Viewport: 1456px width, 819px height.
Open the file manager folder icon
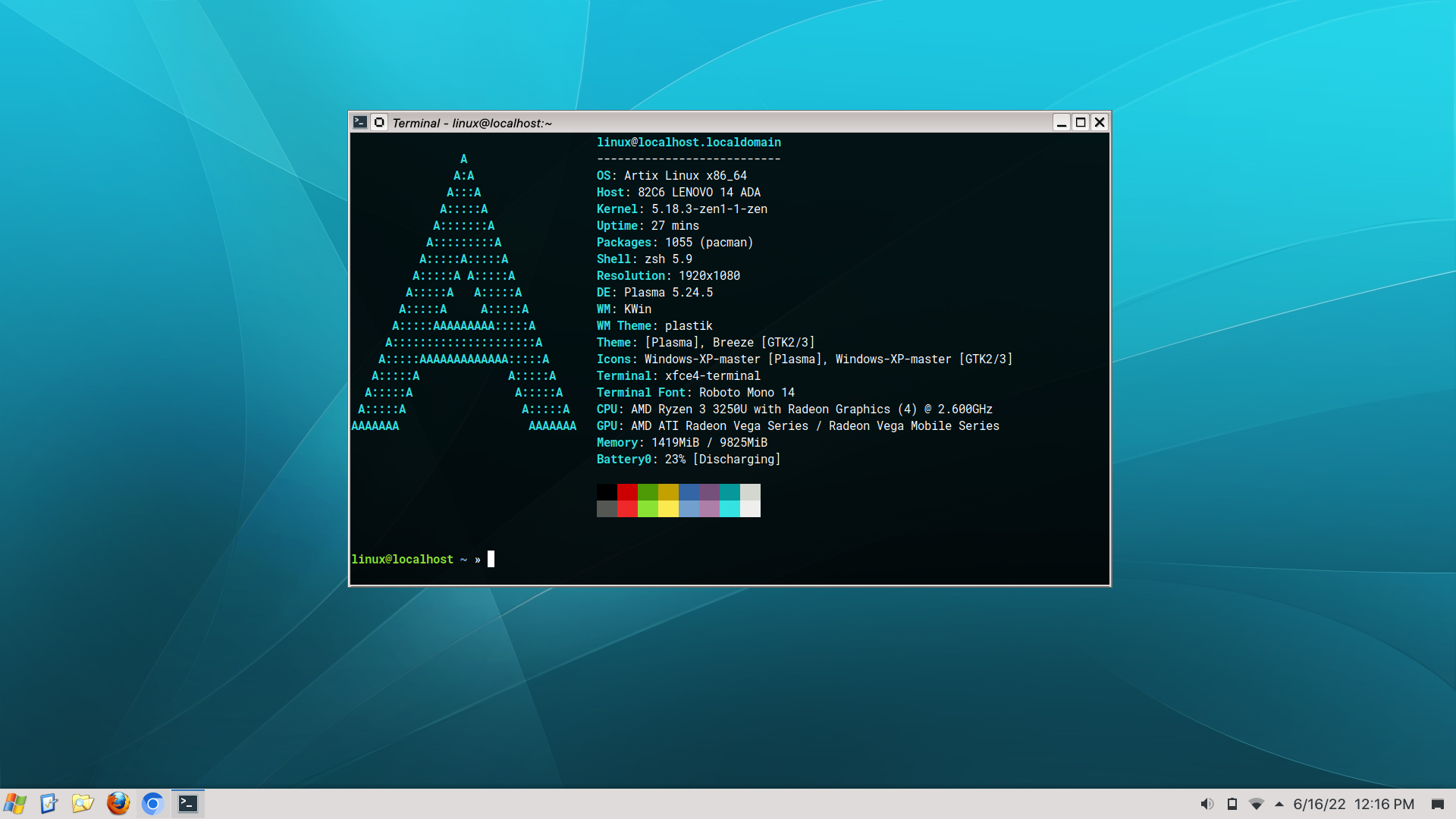(83, 804)
